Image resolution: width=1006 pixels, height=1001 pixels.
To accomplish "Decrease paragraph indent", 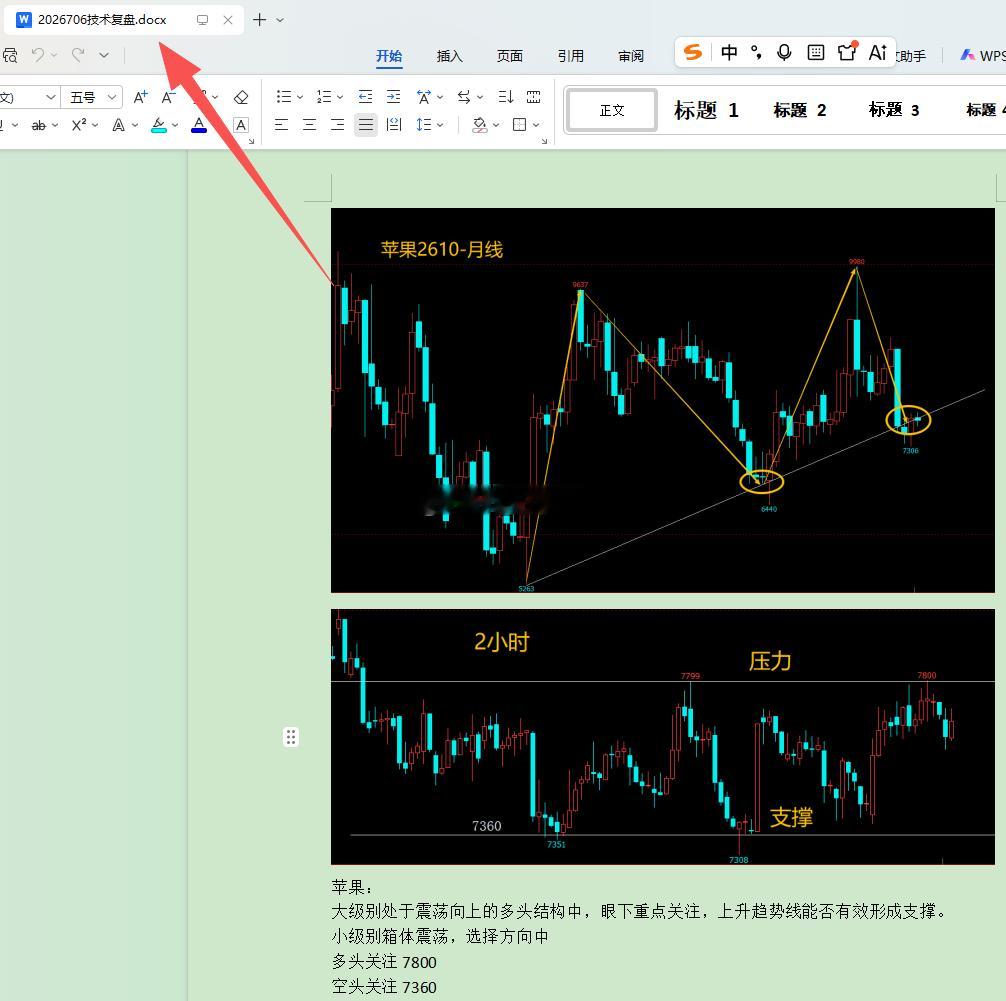I will click(366, 97).
